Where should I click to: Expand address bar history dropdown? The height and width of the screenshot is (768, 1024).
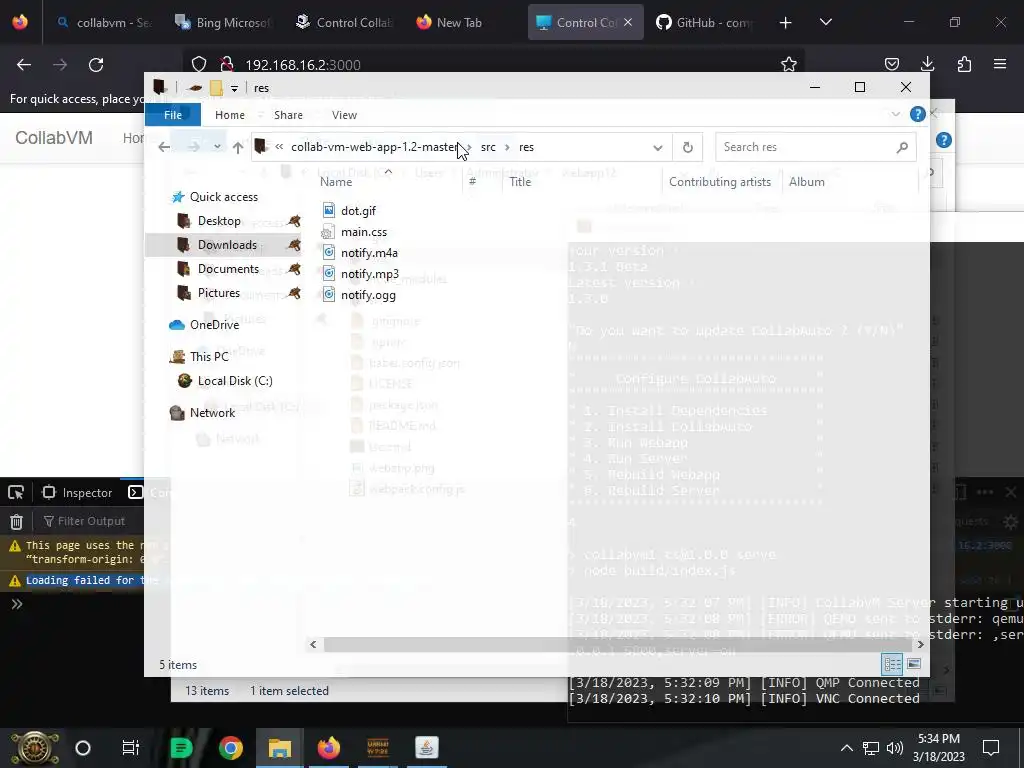tap(658, 147)
